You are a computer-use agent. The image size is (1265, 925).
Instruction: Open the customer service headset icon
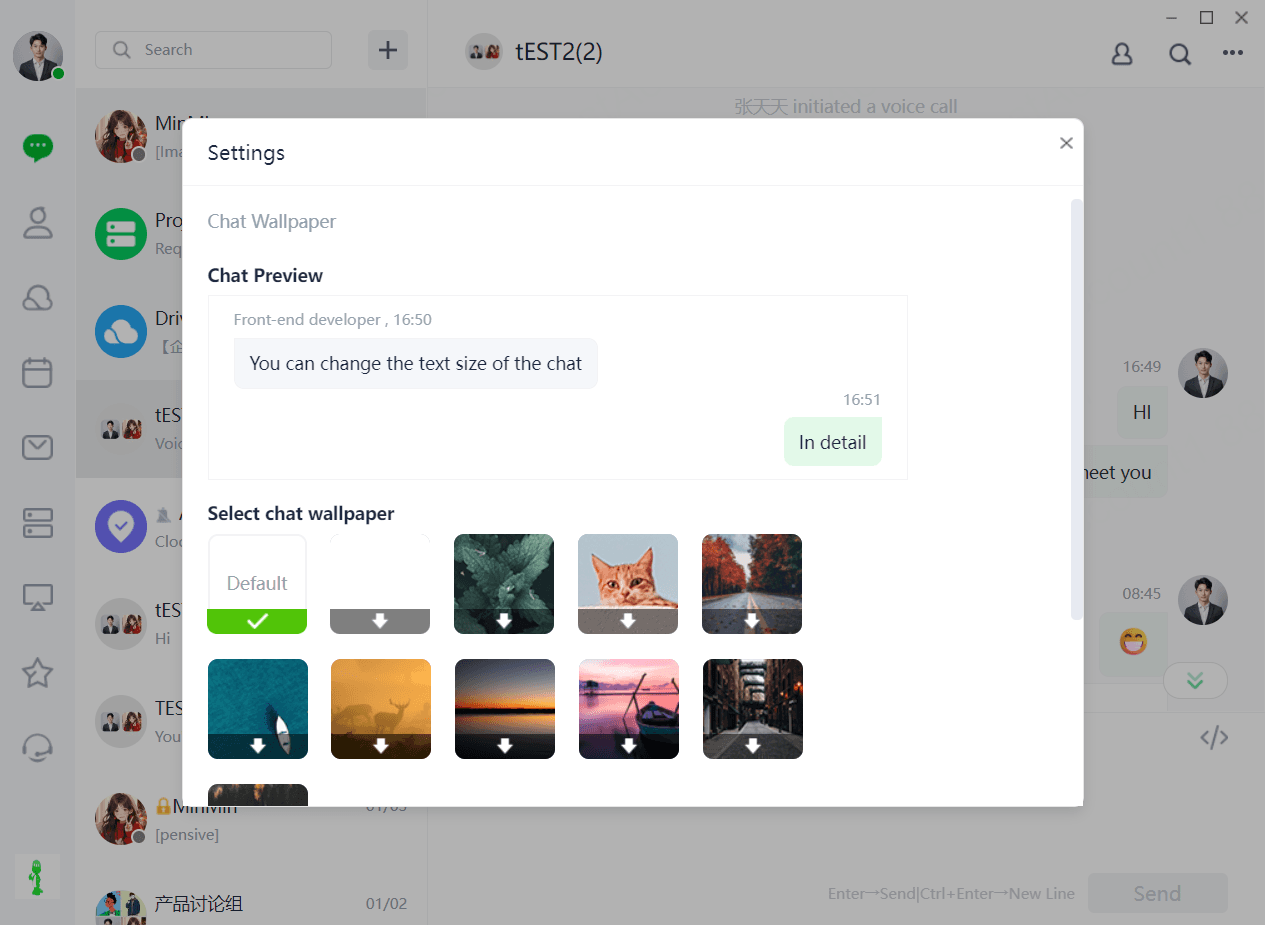[38, 748]
